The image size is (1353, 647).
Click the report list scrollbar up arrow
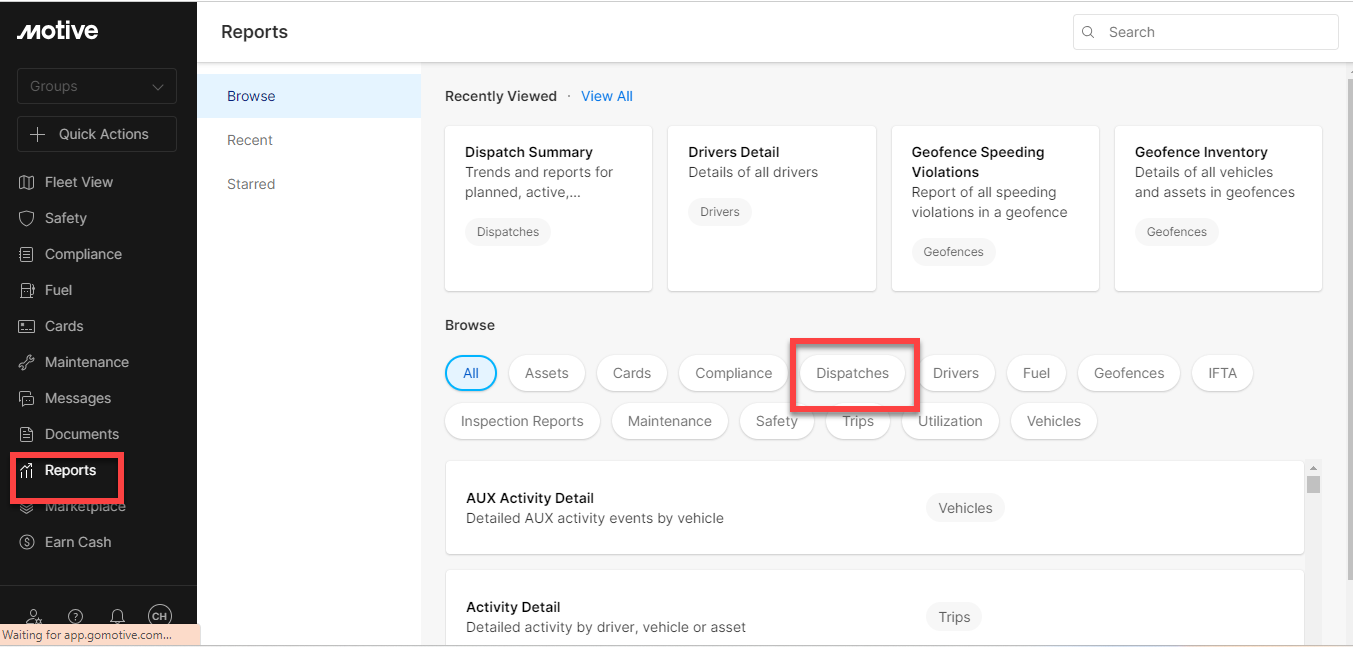(x=1314, y=468)
